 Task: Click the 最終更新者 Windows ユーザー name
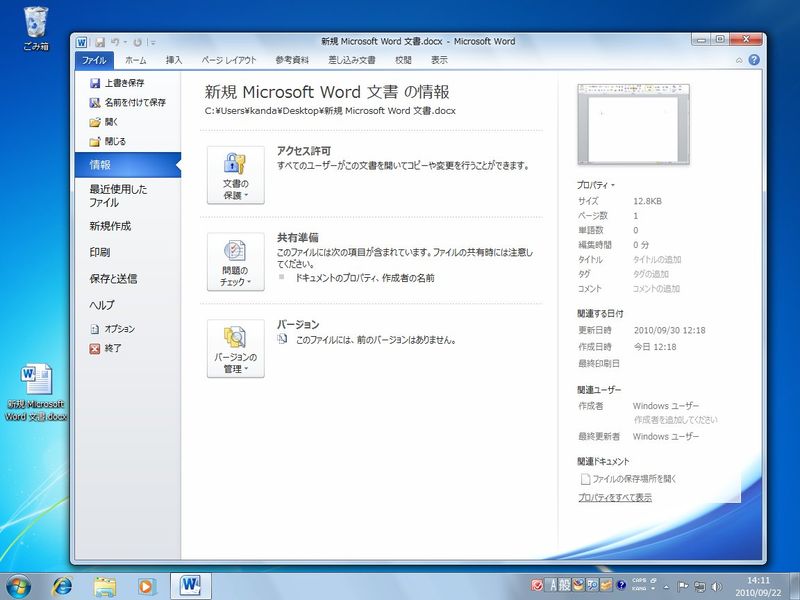click(666, 437)
